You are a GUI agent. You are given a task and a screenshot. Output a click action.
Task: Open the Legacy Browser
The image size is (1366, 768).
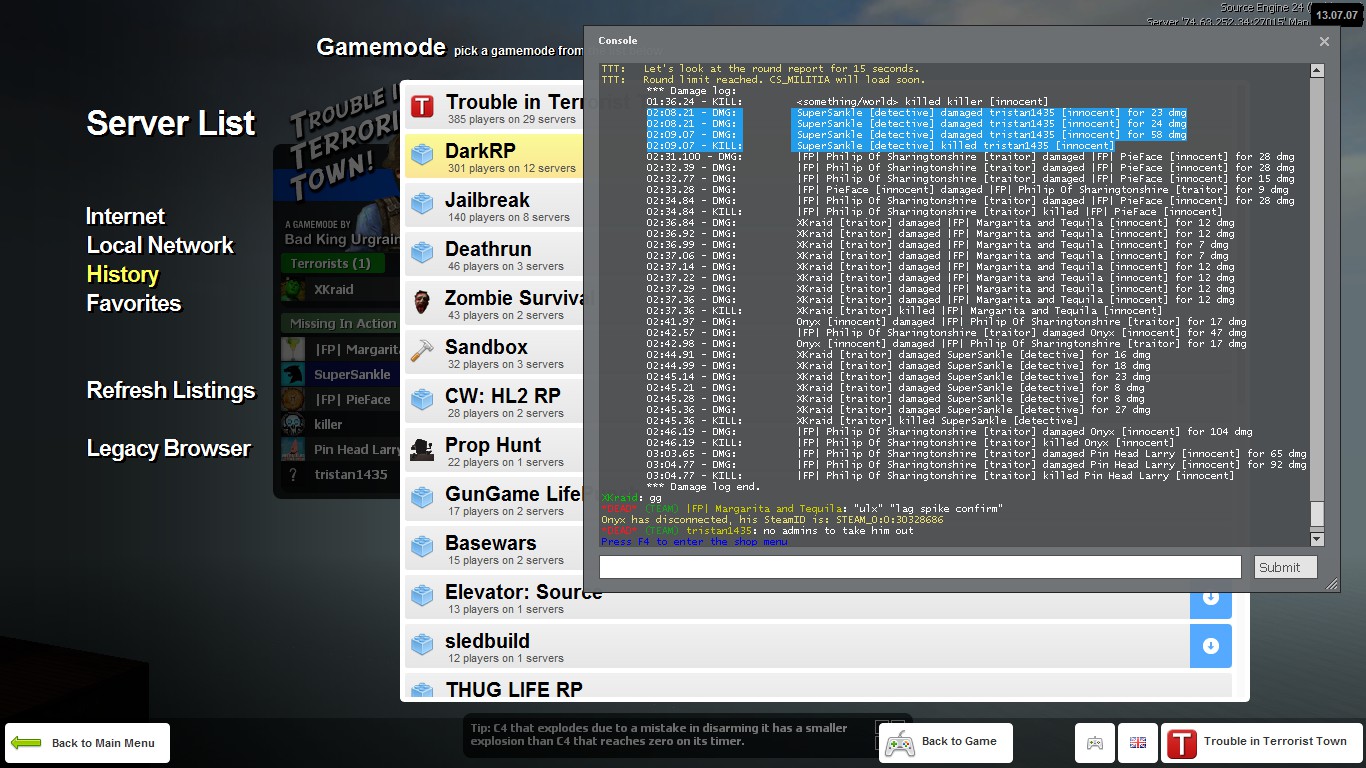tap(168, 448)
